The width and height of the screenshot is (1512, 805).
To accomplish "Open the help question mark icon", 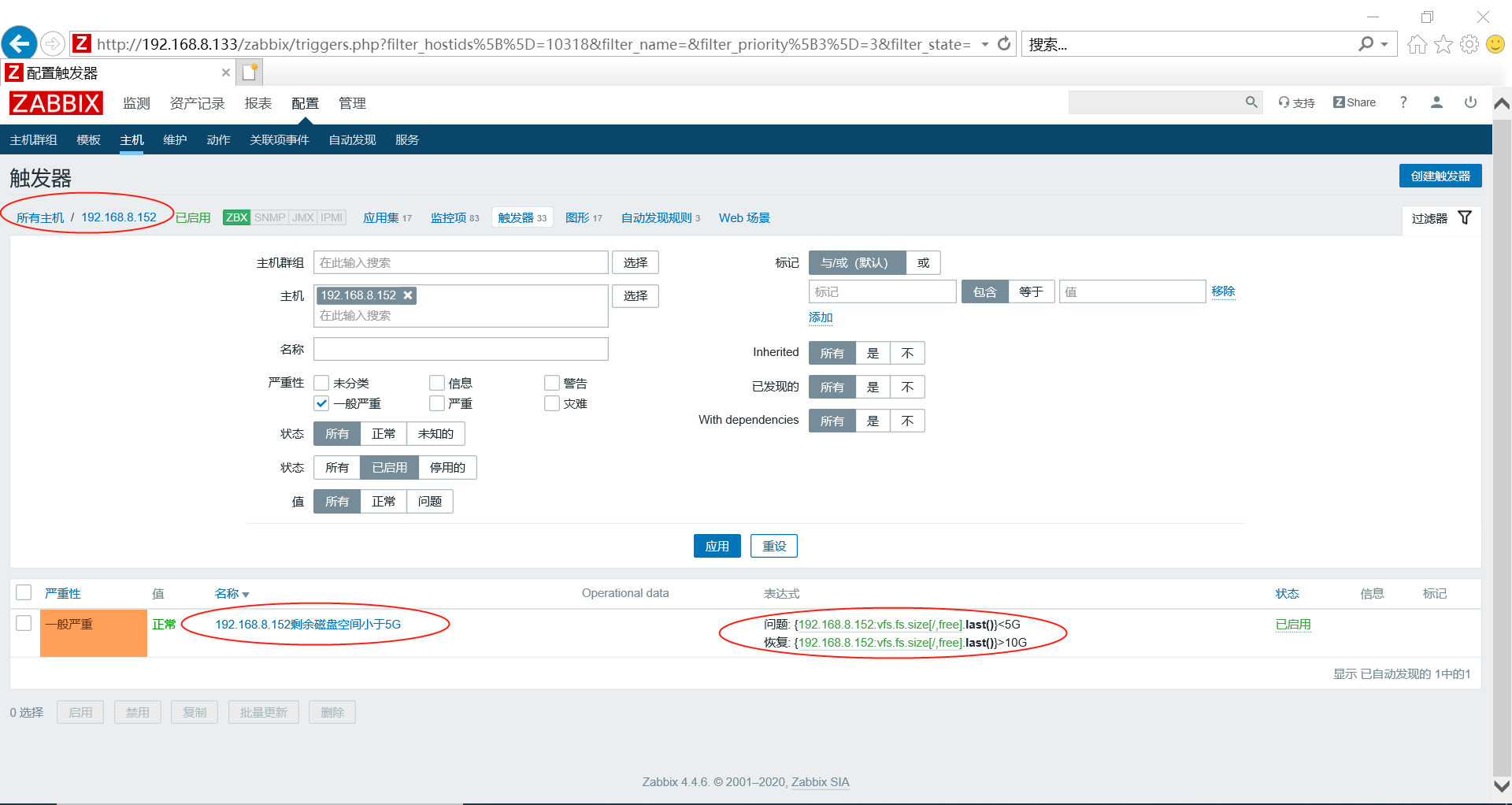I will click(x=1403, y=102).
